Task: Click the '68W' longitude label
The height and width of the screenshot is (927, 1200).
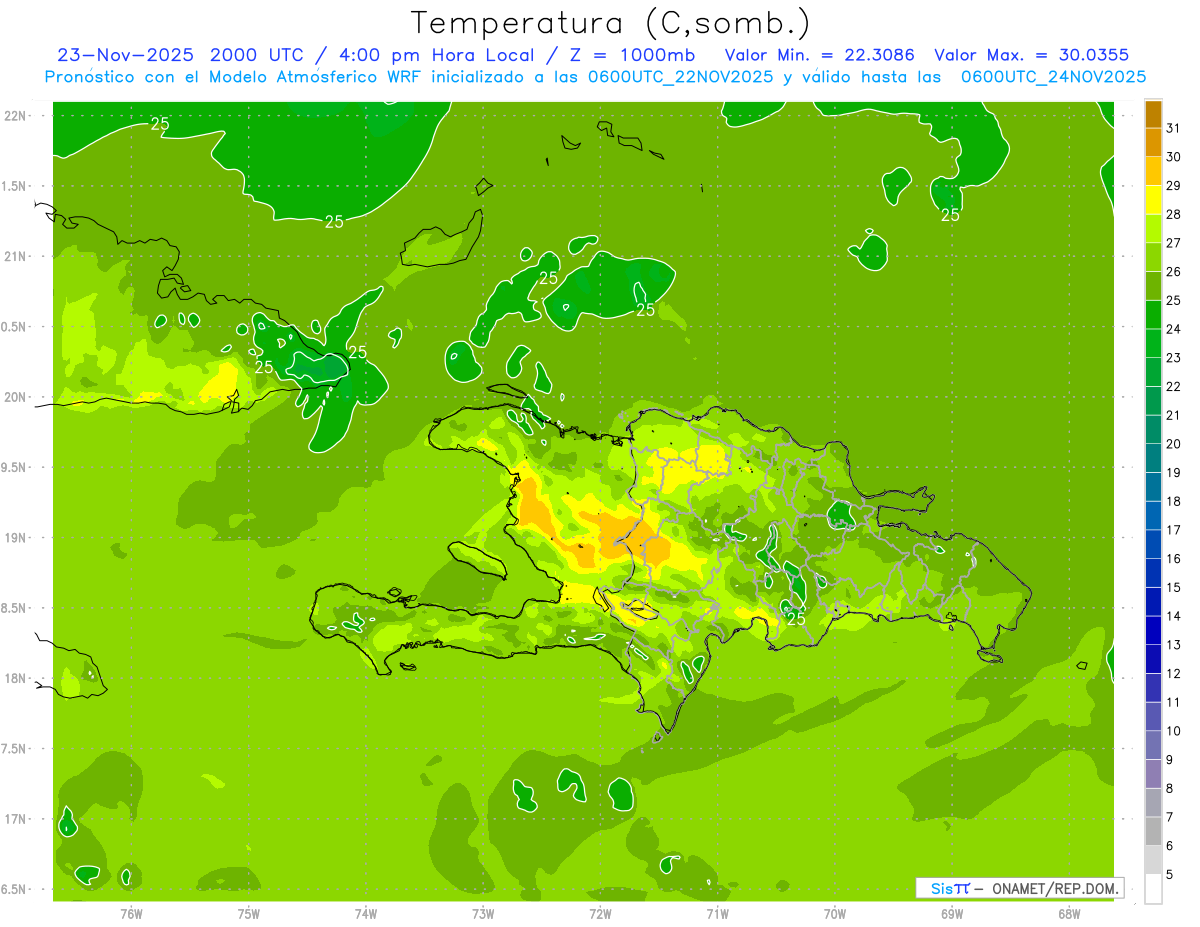Action: (x=1069, y=913)
